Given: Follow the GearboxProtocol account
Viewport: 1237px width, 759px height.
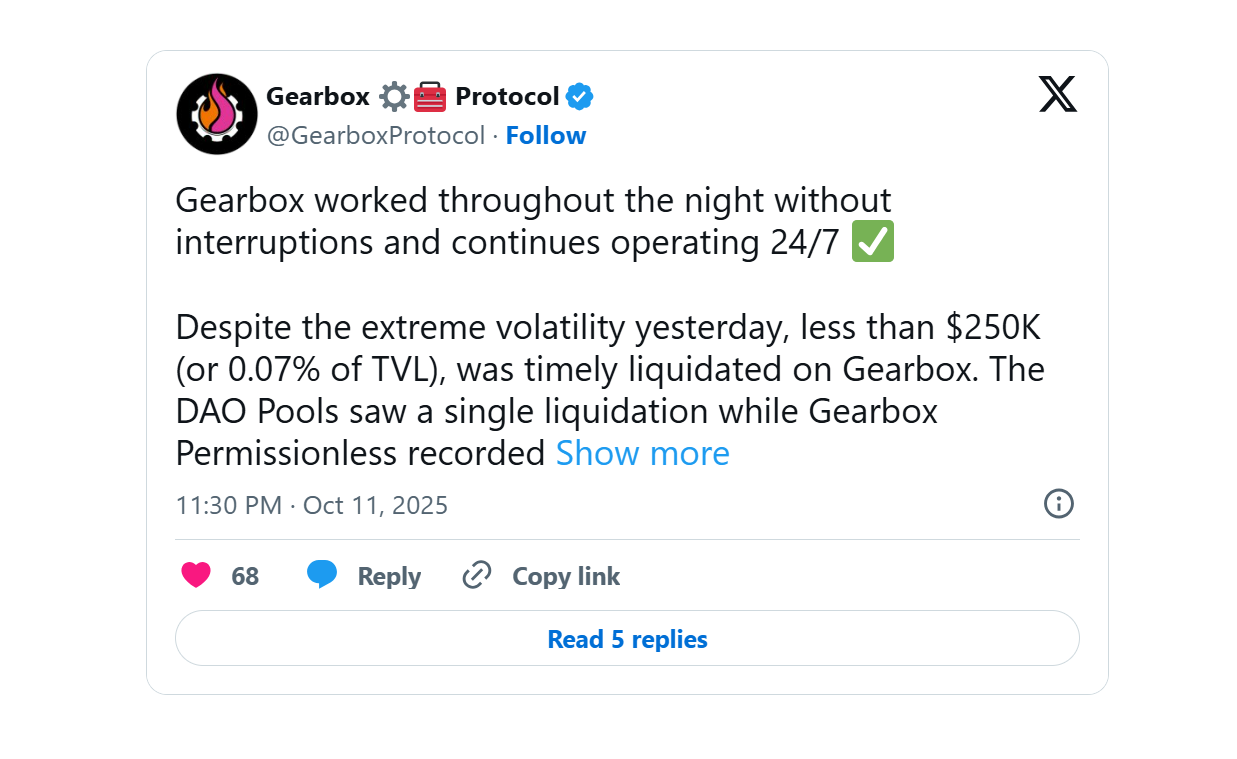Looking at the screenshot, I should click(x=546, y=135).
